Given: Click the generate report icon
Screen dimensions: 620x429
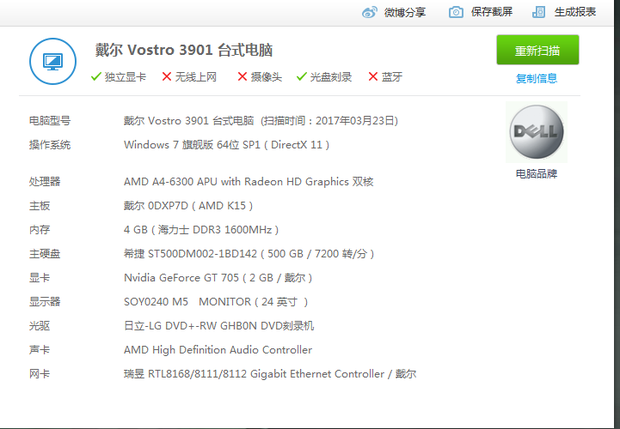Looking at the screenshot, I should (539, 12).
